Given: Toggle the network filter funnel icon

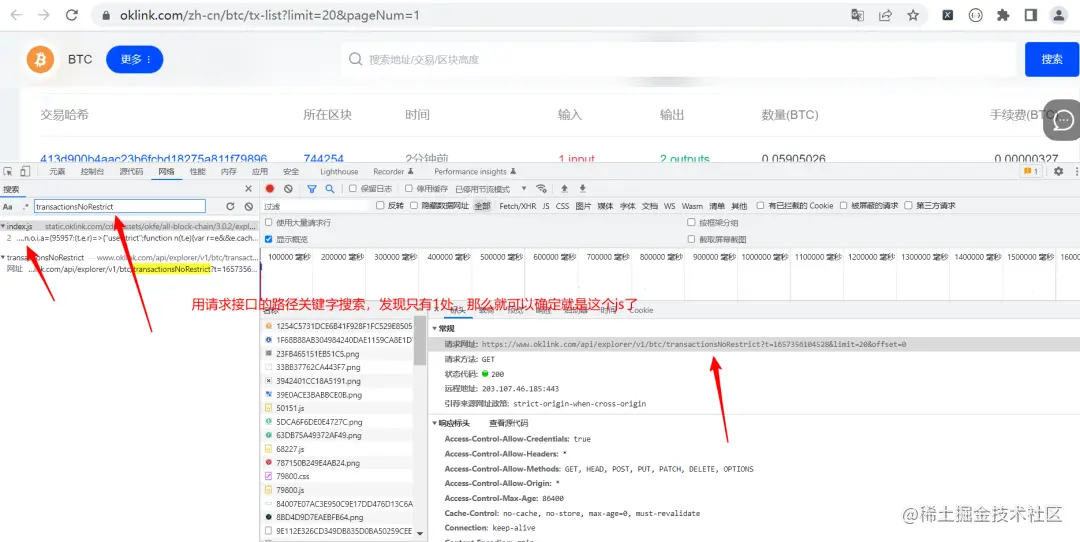Looking at the screenshot, I should tap(311, 189).
